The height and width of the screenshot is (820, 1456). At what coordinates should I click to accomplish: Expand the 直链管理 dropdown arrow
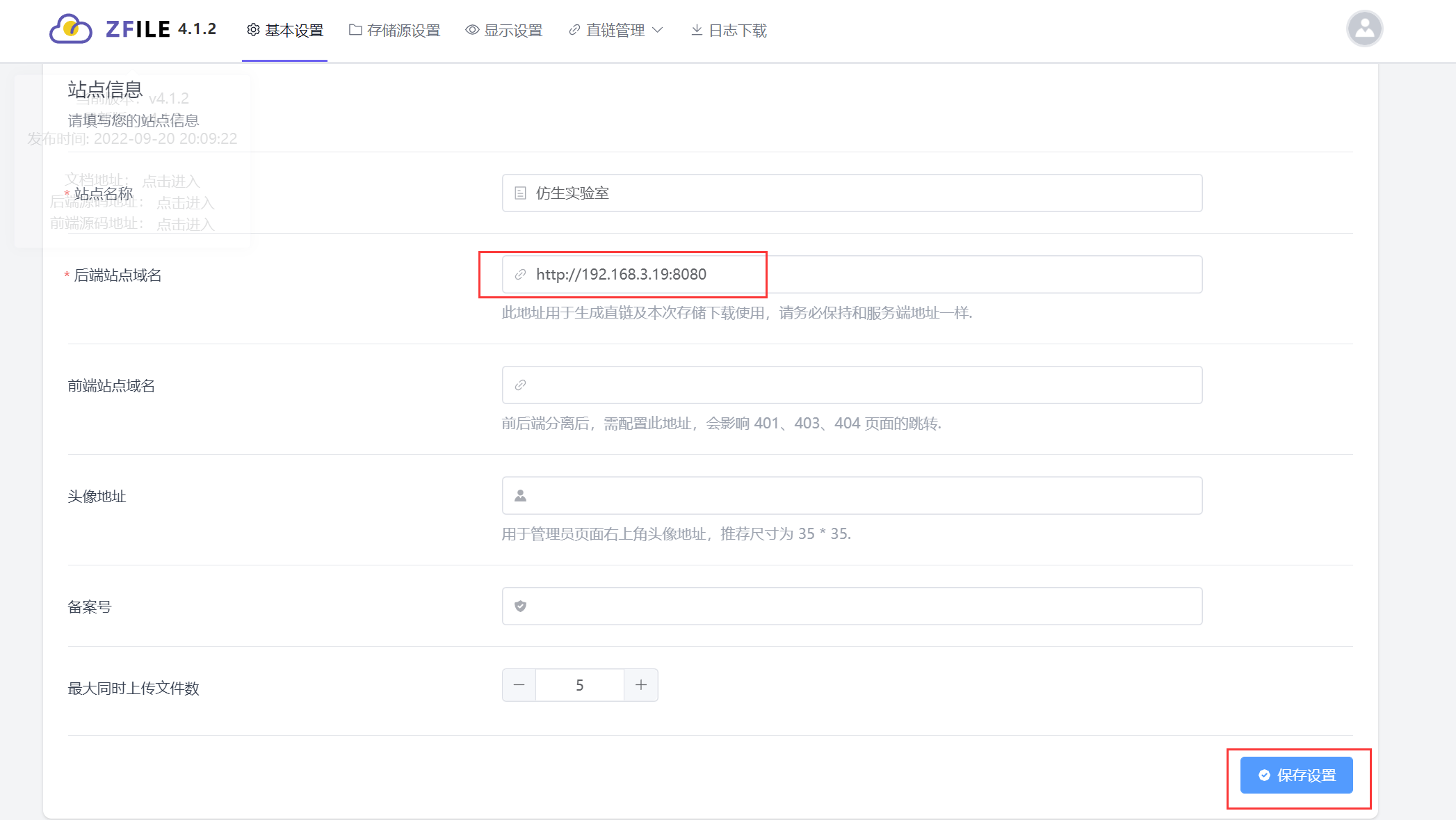point(658,30)
